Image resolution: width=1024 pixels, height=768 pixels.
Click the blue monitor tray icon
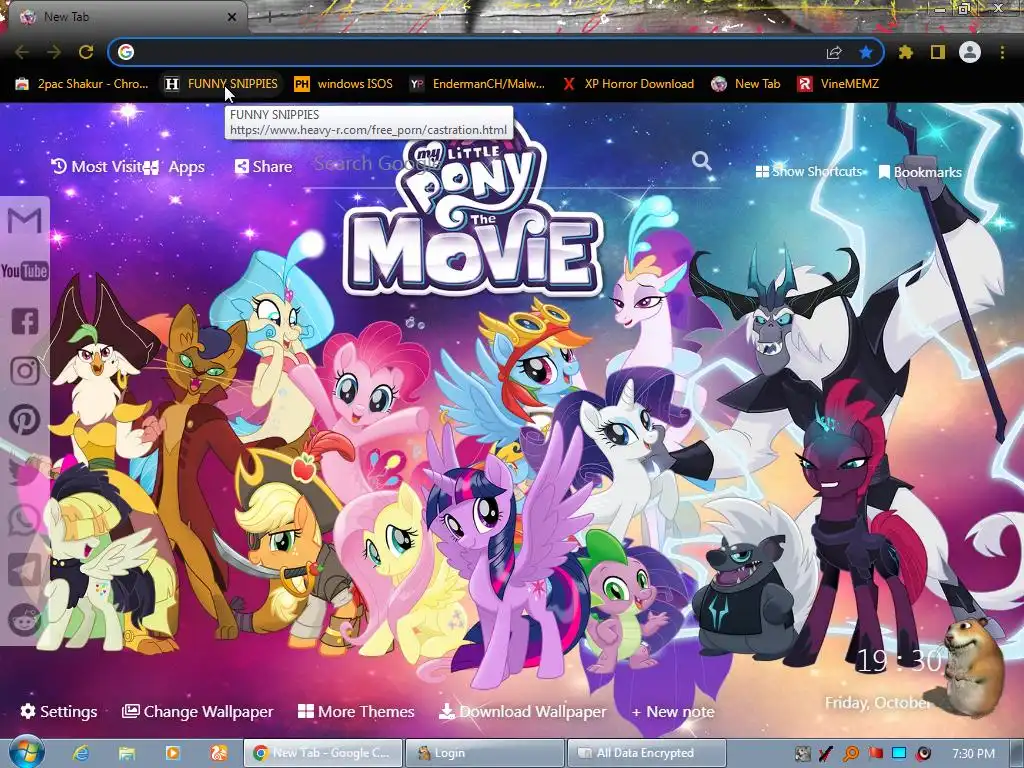click(x=899, y=754)
